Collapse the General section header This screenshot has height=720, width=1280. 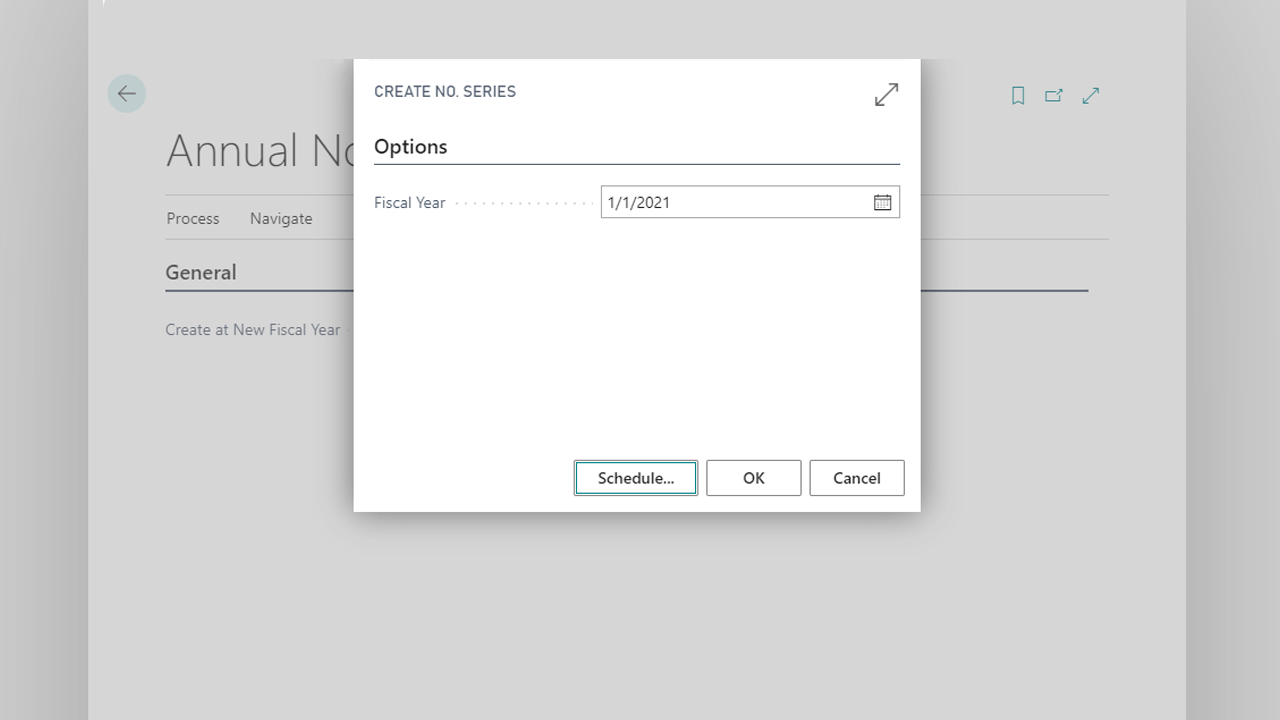tap(201, 273)
